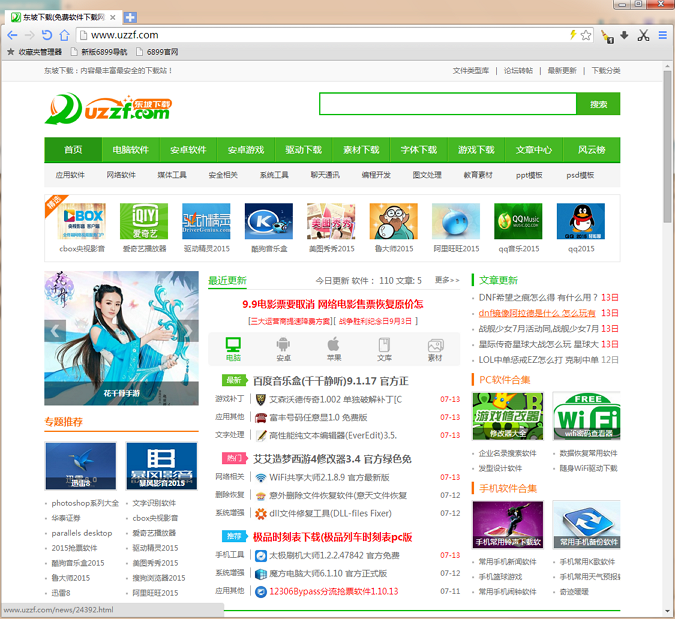Open 安卓游戏 in navigation bar
This screenshot has height=619, width=675.
point(246,150)
